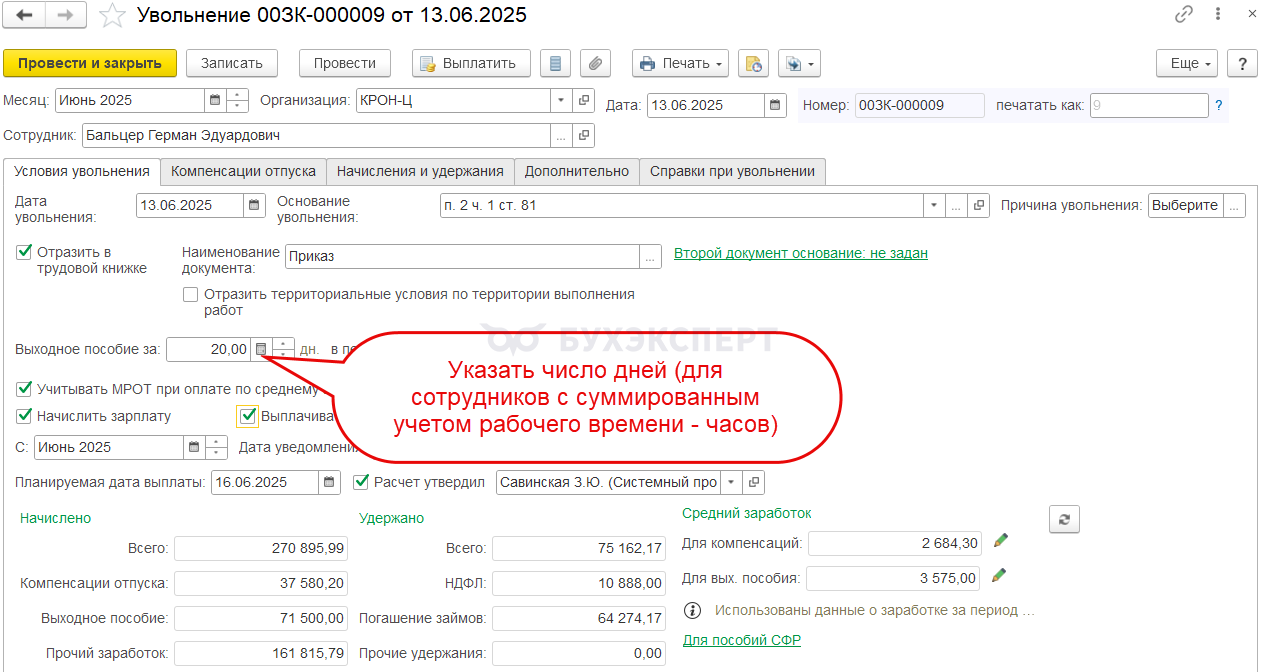Edit average earnings for severance pencil icon

1000,576
